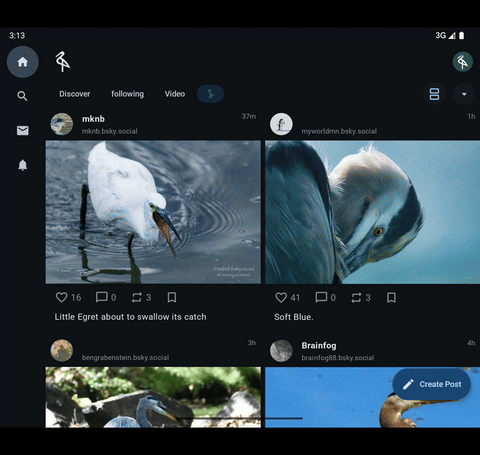The width and height of the screenshot is (480, 455).
Task: Like the Little Egret post
Action: tap(61, 297)
